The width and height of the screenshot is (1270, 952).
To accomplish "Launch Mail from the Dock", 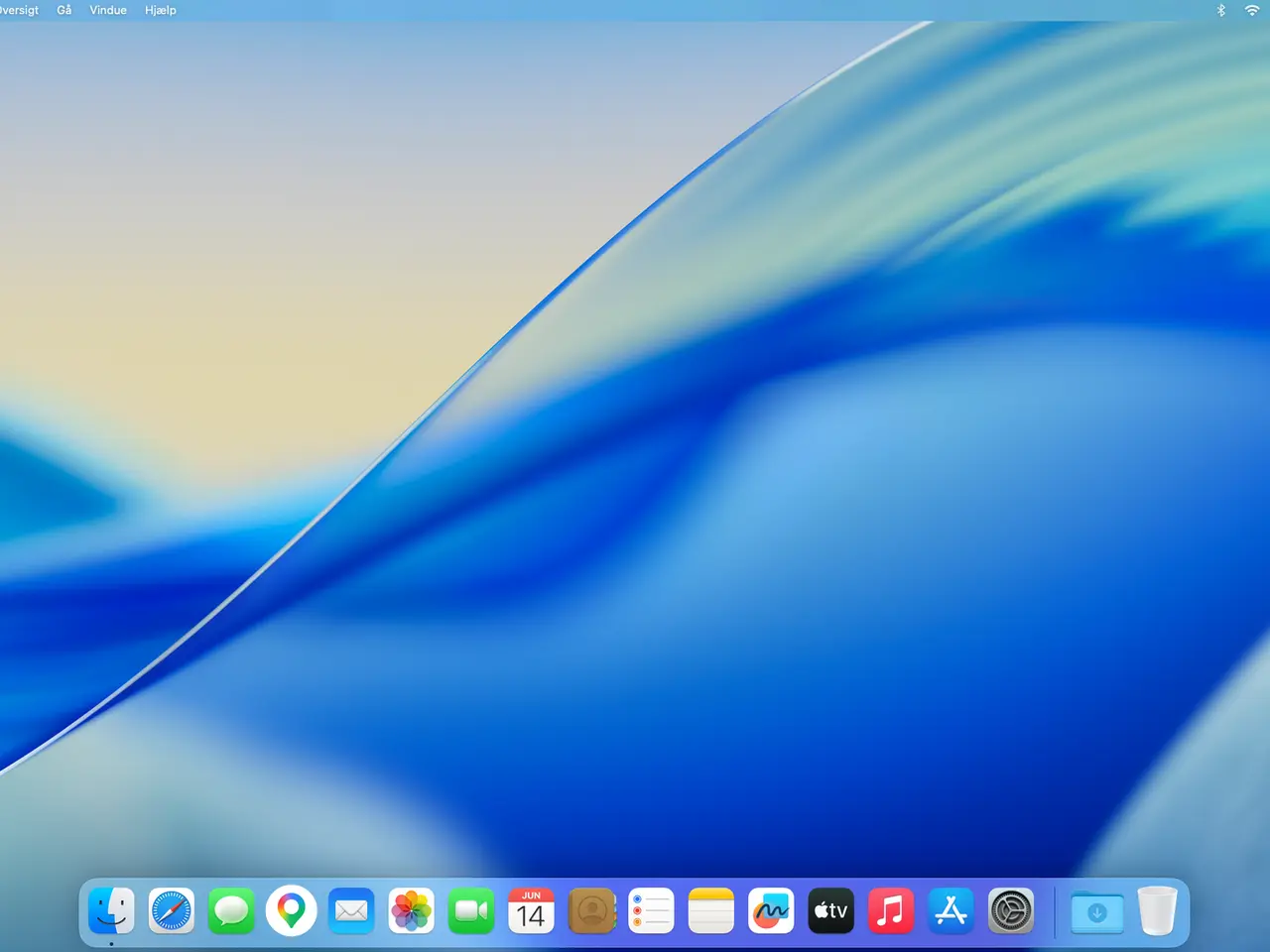I will (x=351, y=910).
